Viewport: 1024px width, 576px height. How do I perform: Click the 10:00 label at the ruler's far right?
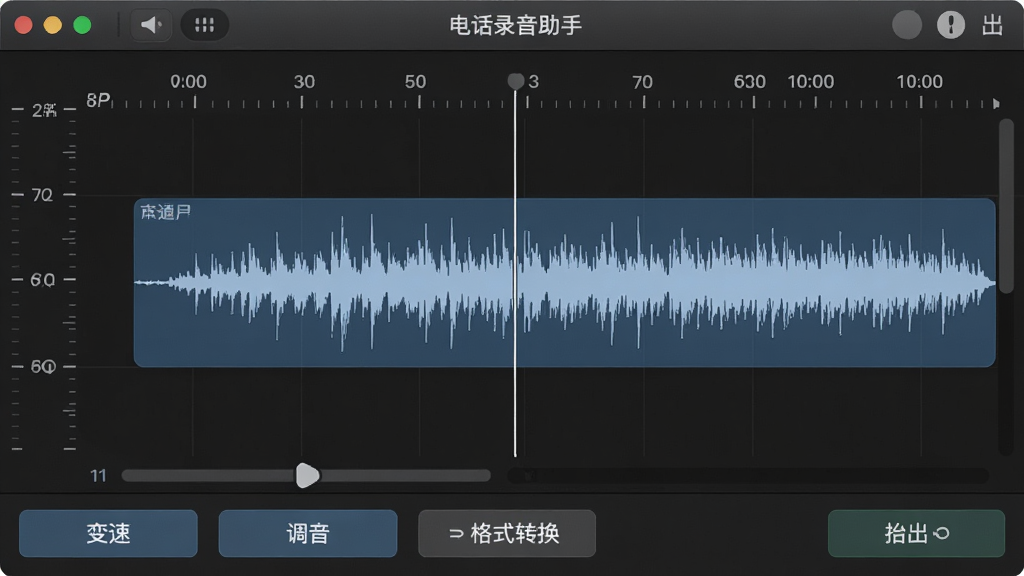[x=920, y=82]
